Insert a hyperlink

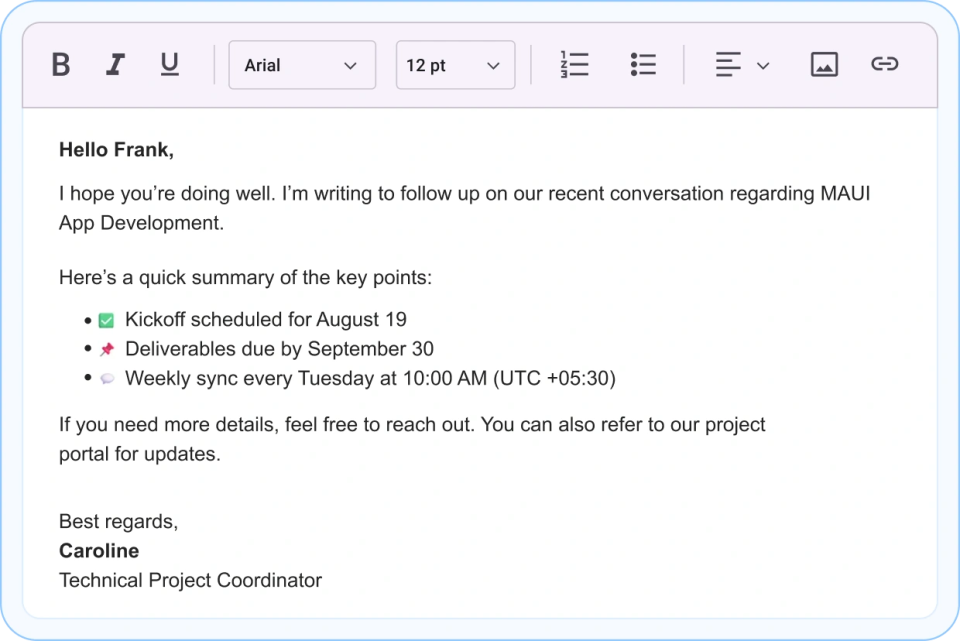pos(884,63)
